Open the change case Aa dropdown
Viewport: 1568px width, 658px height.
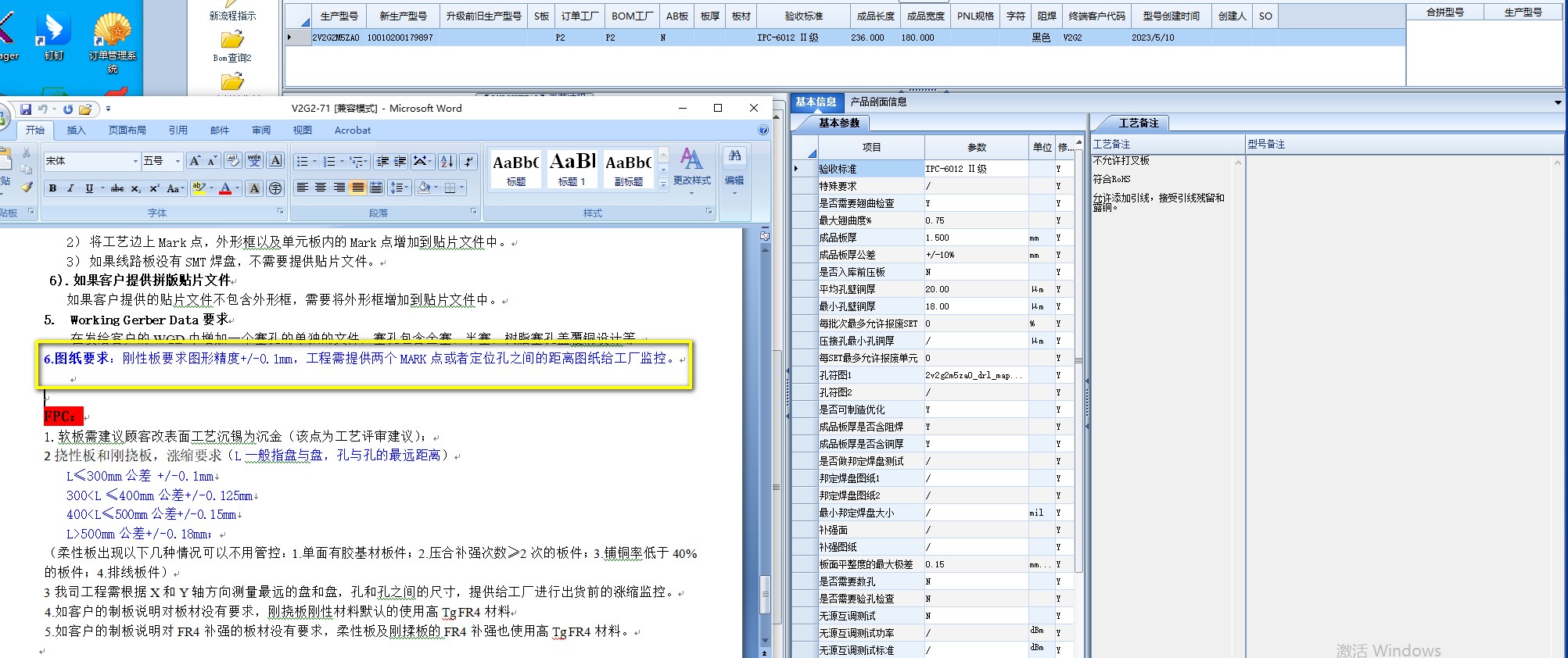[x=176, y=188]
